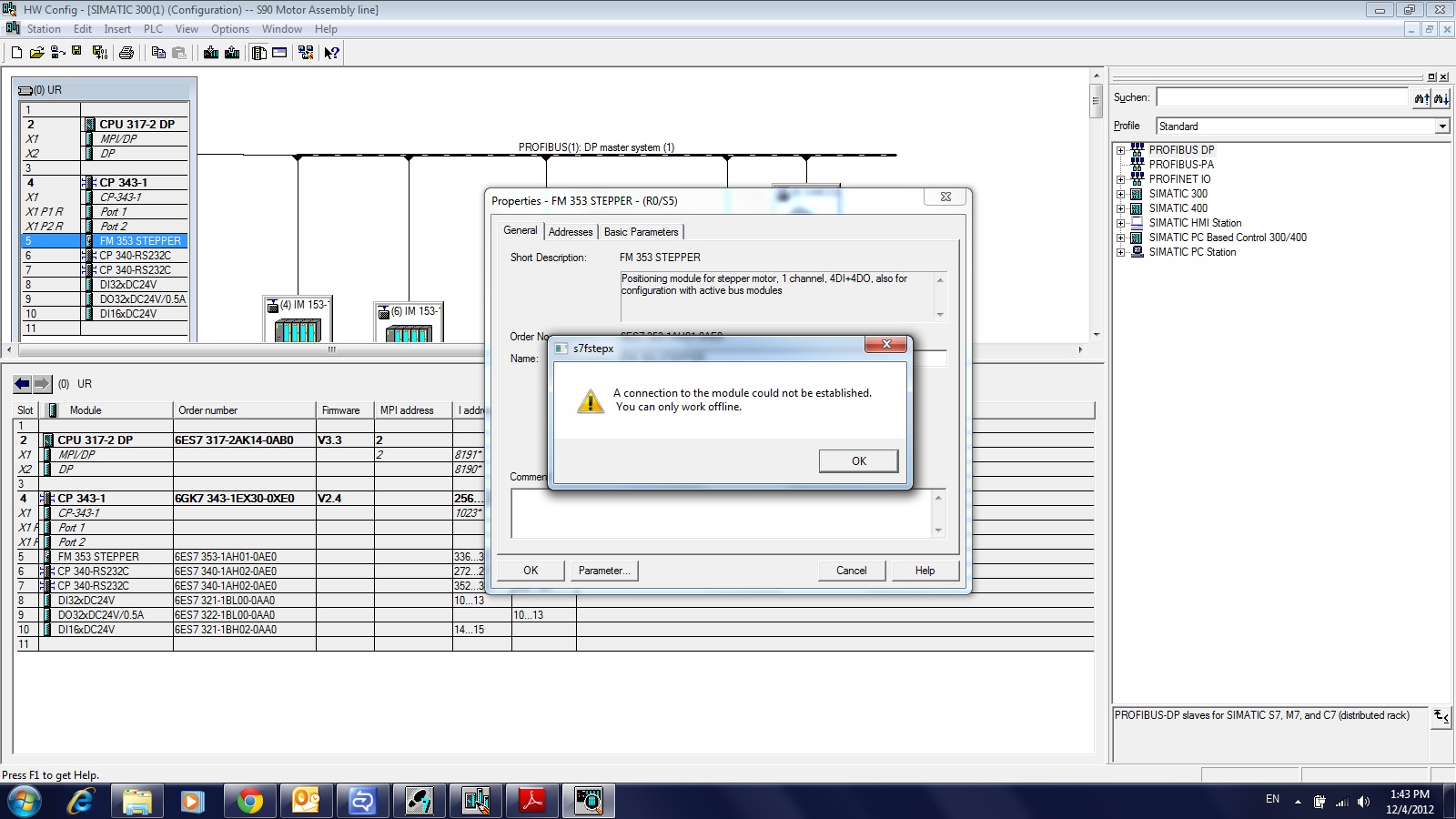Expand the PROFIBUS DP catalog node
This screenshot has height=819, width=1456.
(1121, 150)
